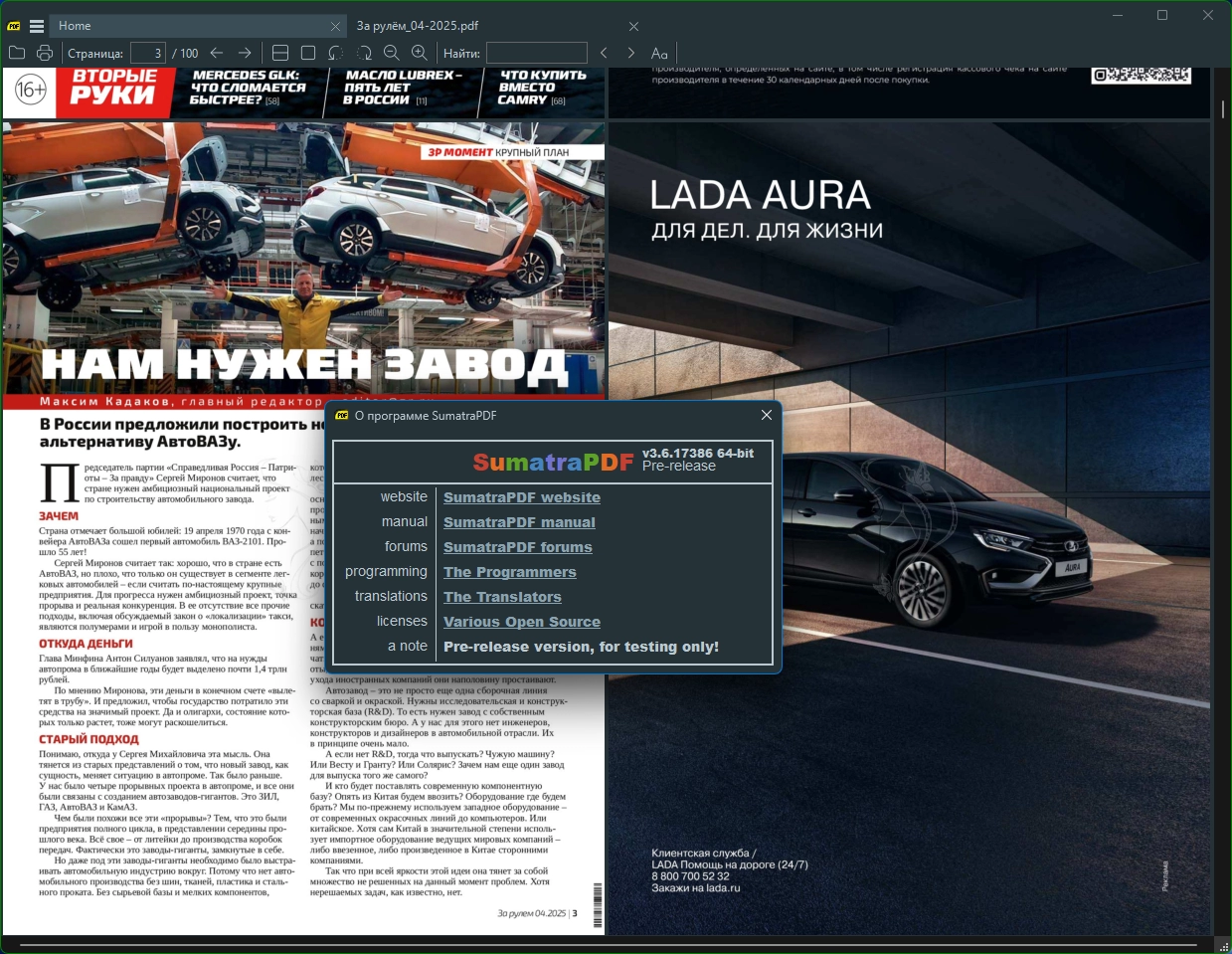Image resolution: width=1232 pixels, height=954 pixels.
Task: Click the 'Закажи на lada.ru' text
Action: click(696, 888)
